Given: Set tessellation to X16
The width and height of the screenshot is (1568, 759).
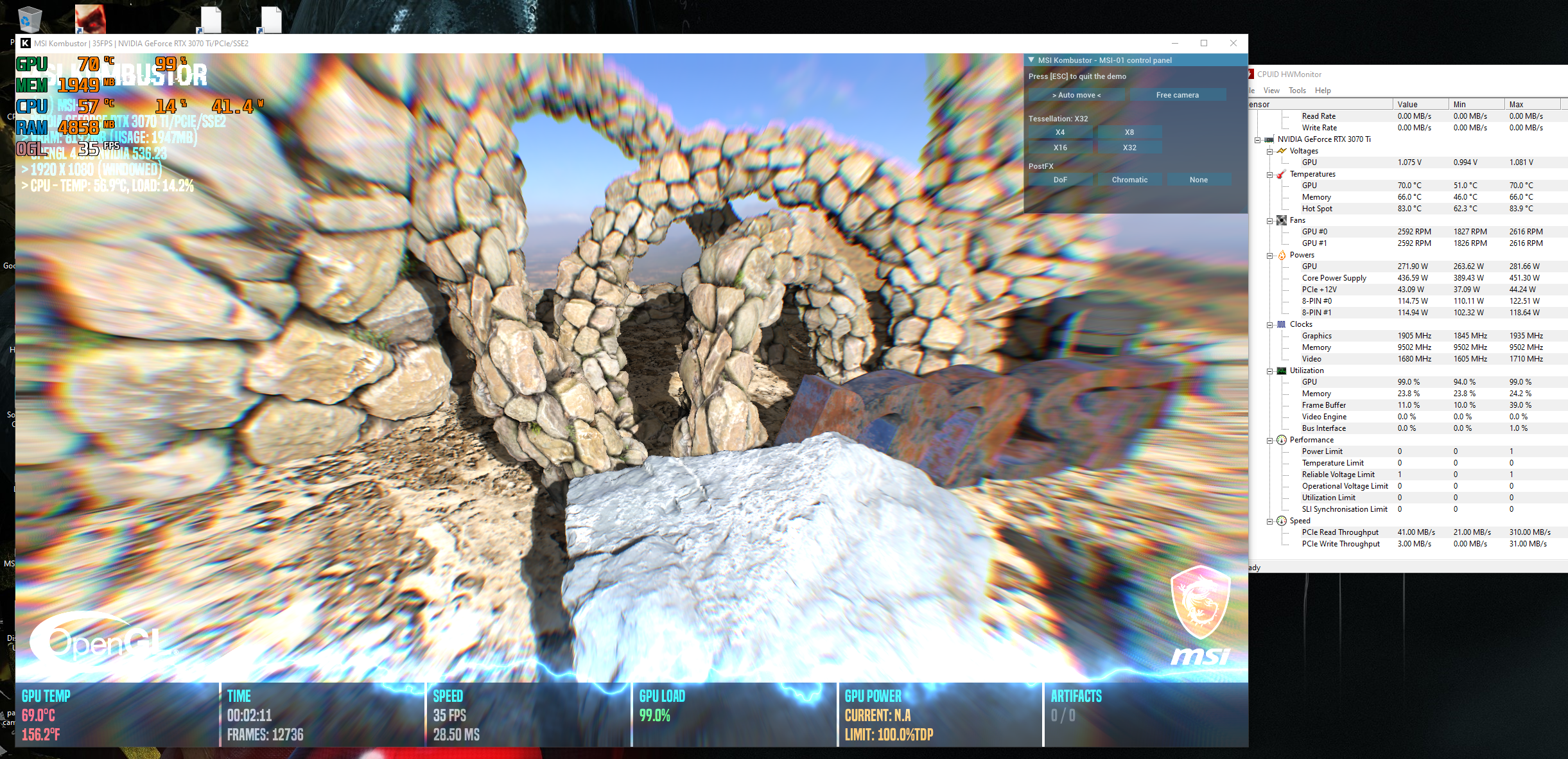Looking at the screenshot, I should (x=1060, y=148).
